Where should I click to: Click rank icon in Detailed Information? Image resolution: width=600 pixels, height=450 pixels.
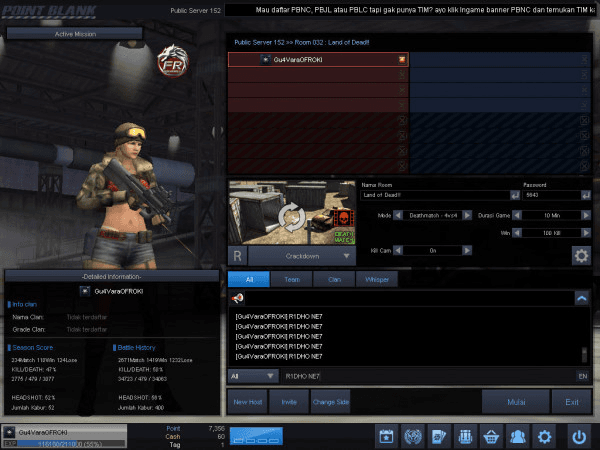click(x=85, y=291)
